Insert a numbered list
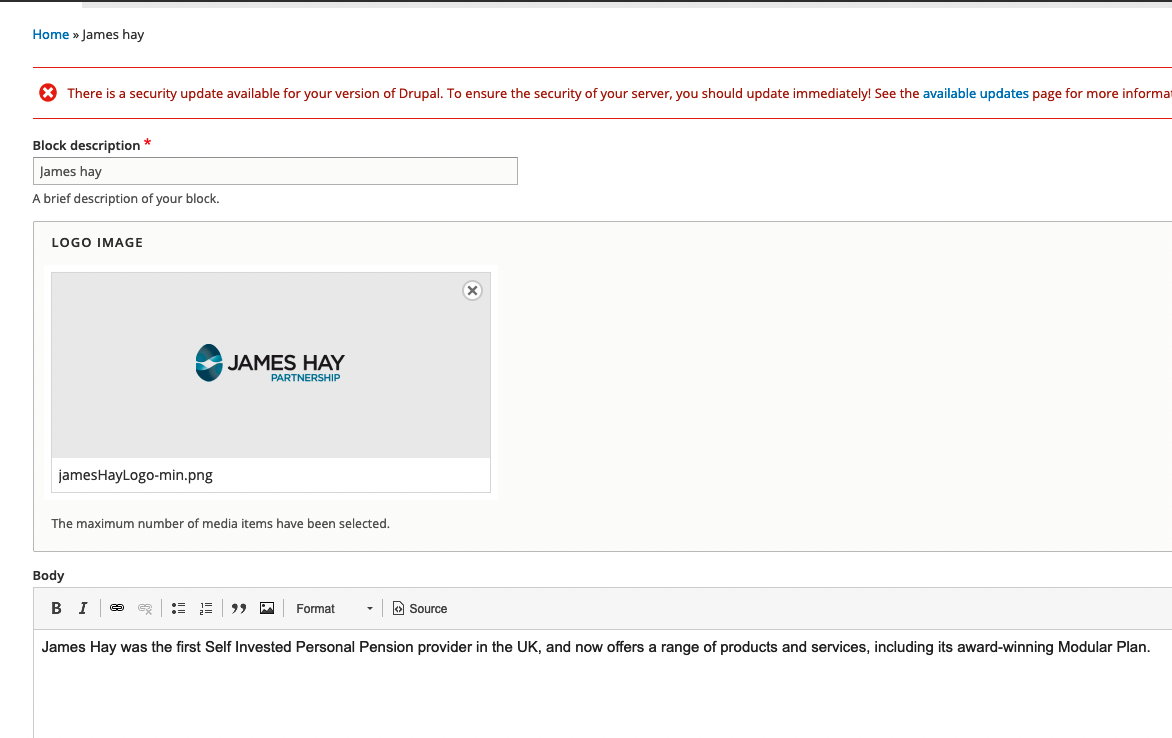Image resolution: width=1172 pixels, height=738 pixels. pos(206,609)
